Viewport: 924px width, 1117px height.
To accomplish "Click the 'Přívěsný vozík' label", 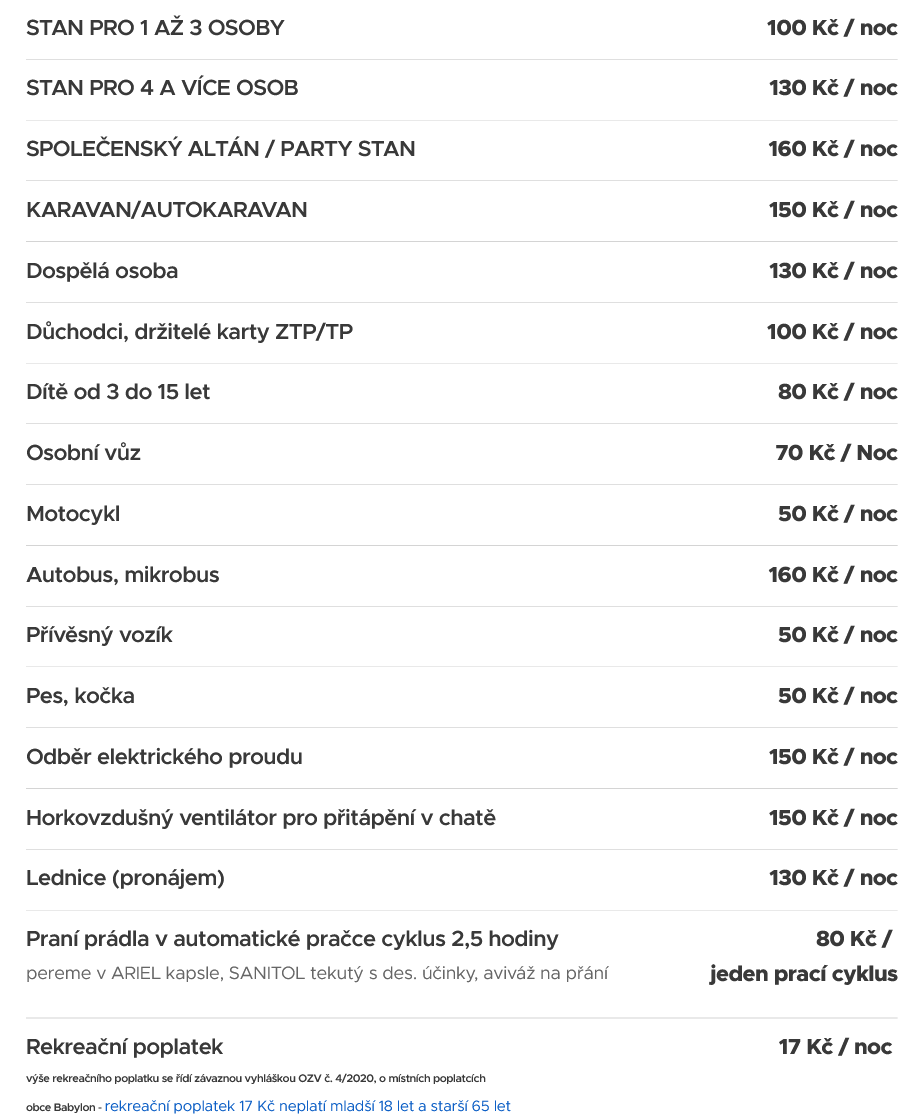I will [x=99, y=635].
